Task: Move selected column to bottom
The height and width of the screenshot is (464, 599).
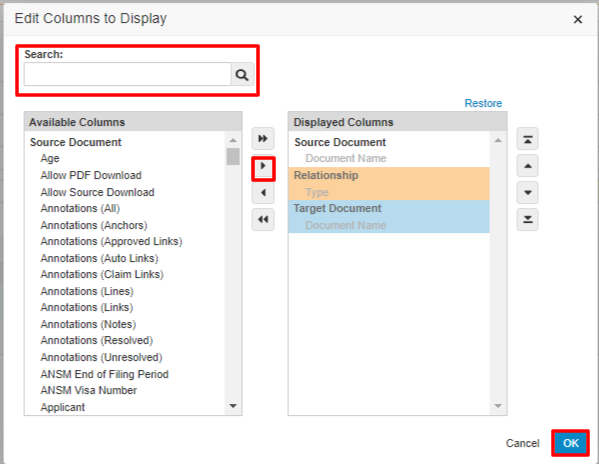Action: [528, 220]
